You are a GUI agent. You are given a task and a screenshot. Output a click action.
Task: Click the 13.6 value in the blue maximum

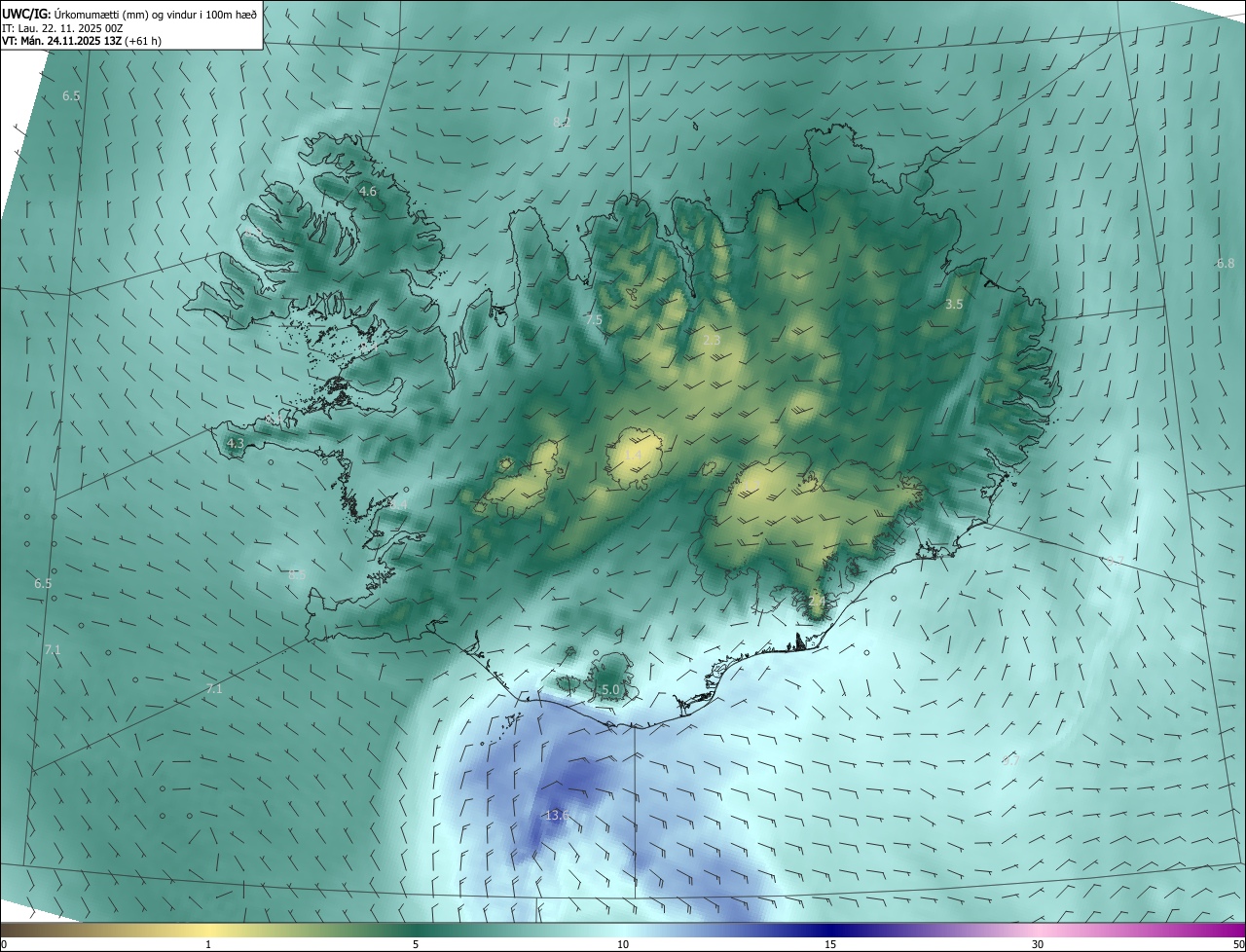pos(557,815)
